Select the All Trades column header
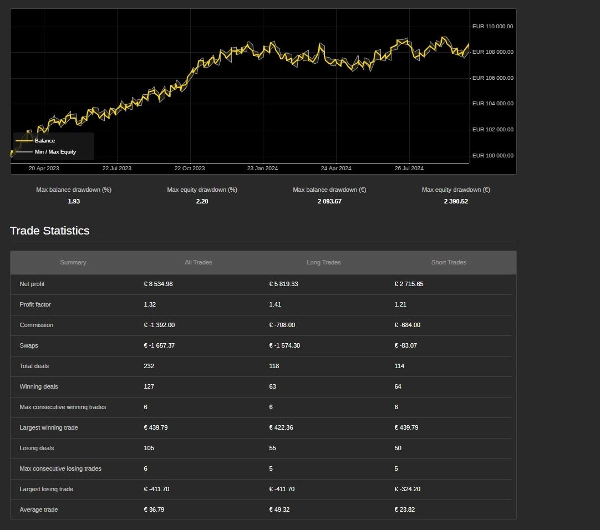 coord(198,262)
